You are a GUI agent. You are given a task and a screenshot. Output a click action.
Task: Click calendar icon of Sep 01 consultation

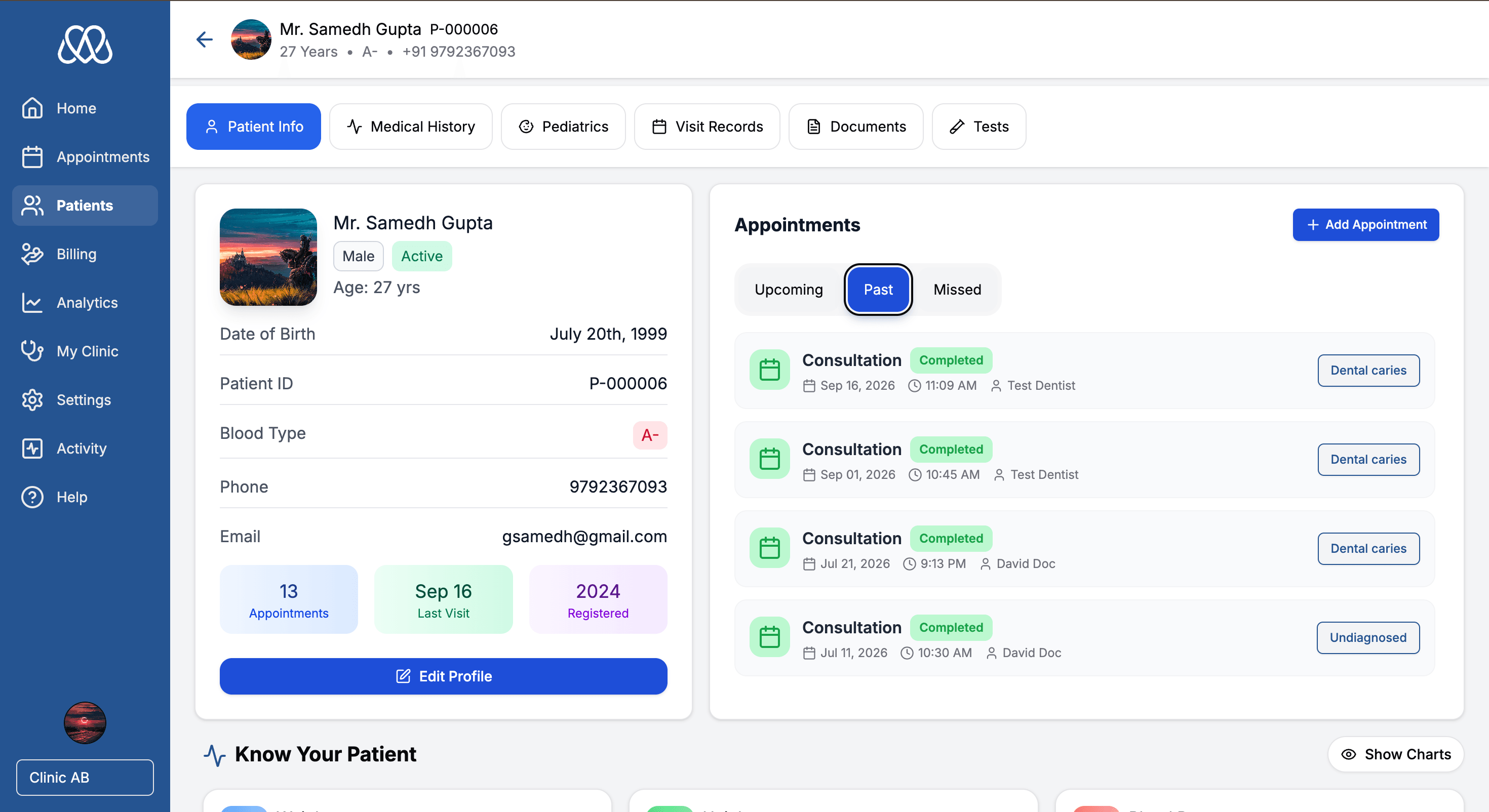click(x=769, y=459)
